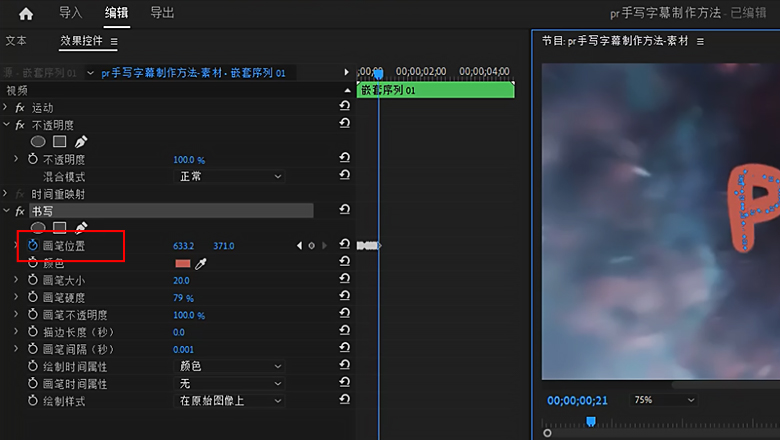Go to next 画笔位置 keyframe

pos(324,246)
